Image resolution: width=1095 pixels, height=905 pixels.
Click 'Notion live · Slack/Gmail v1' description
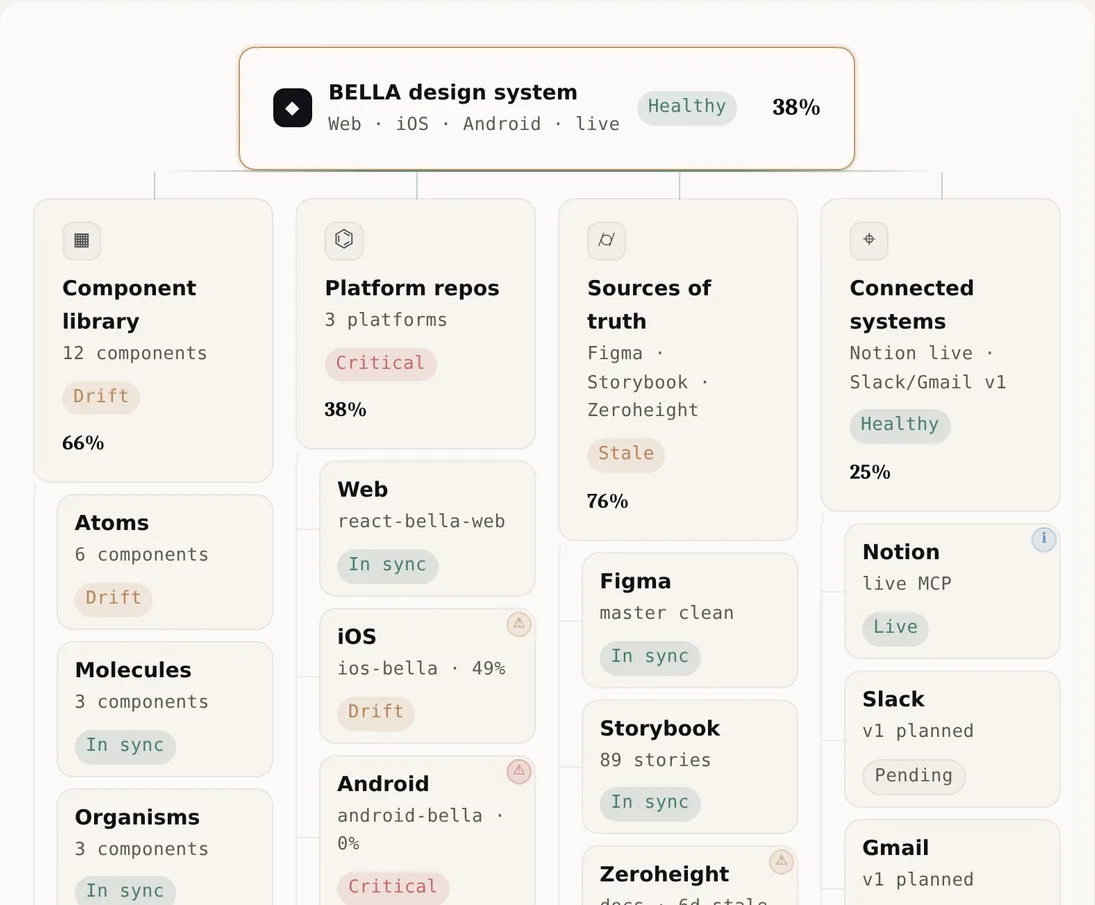coord(928,368)
